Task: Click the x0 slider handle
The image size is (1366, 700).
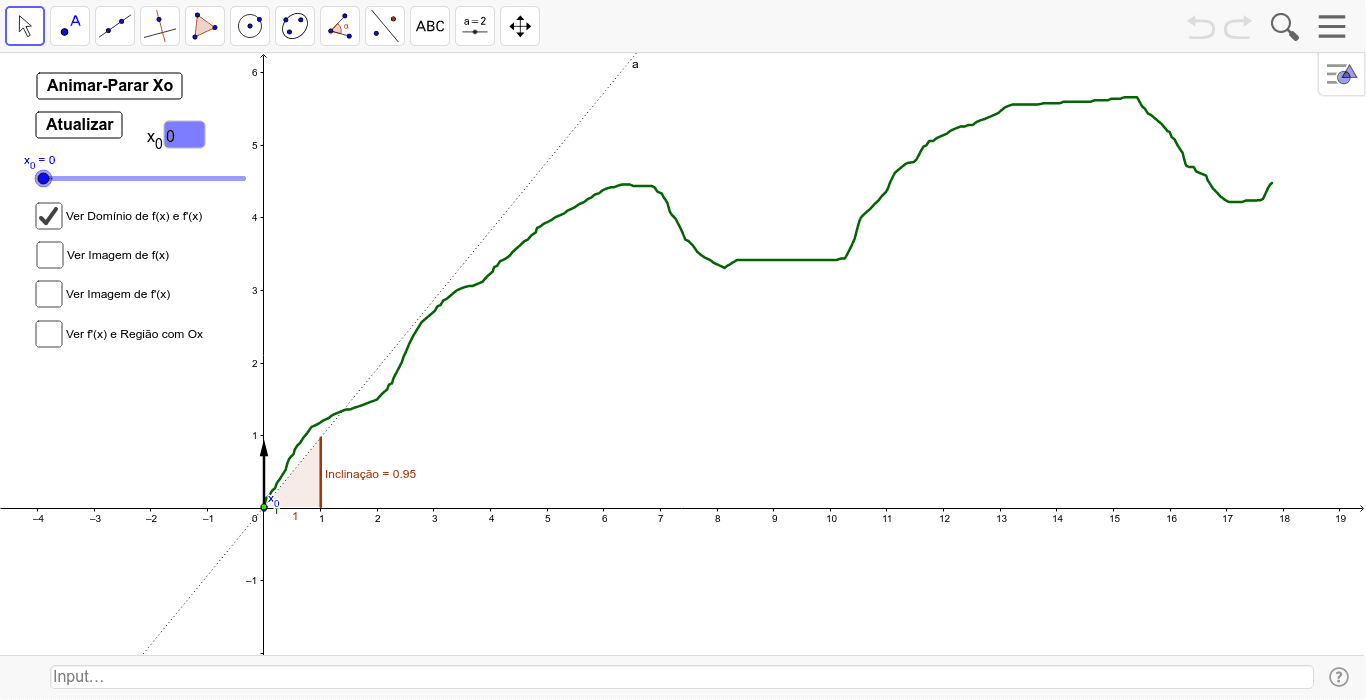Action: [43, 178]
